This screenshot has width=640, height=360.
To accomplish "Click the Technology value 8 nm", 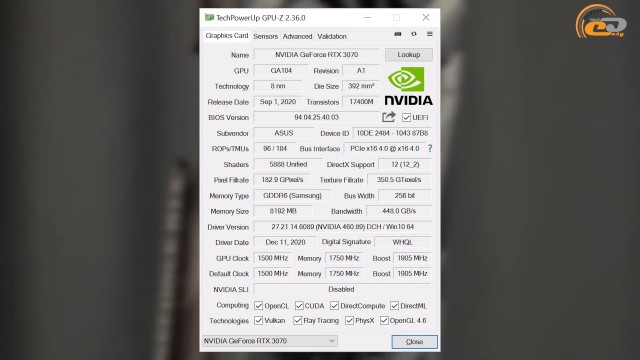I will point(278,86).
